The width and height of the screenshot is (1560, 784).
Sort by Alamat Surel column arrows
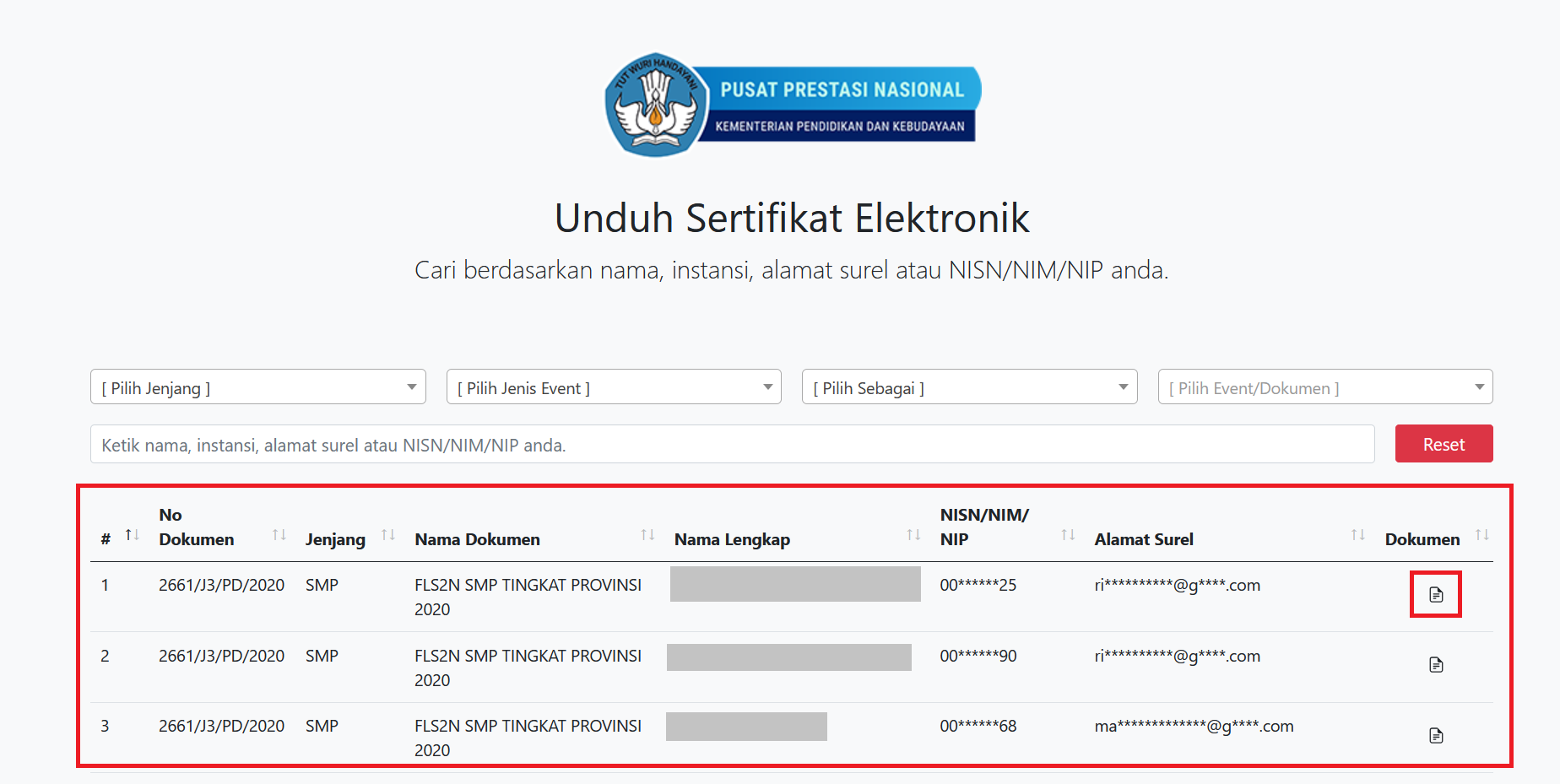tap(1357, 535)
